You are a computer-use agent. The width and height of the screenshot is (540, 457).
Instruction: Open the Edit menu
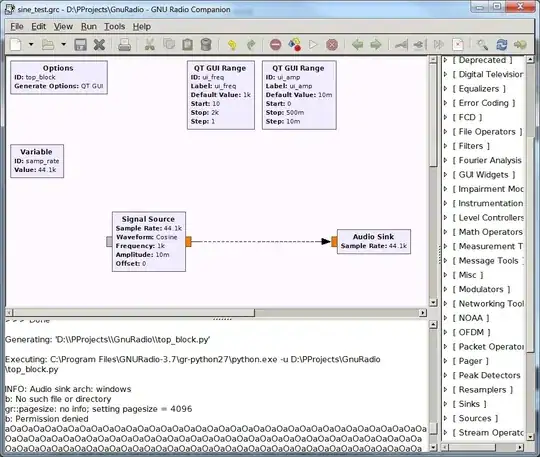tap(39, 27)
